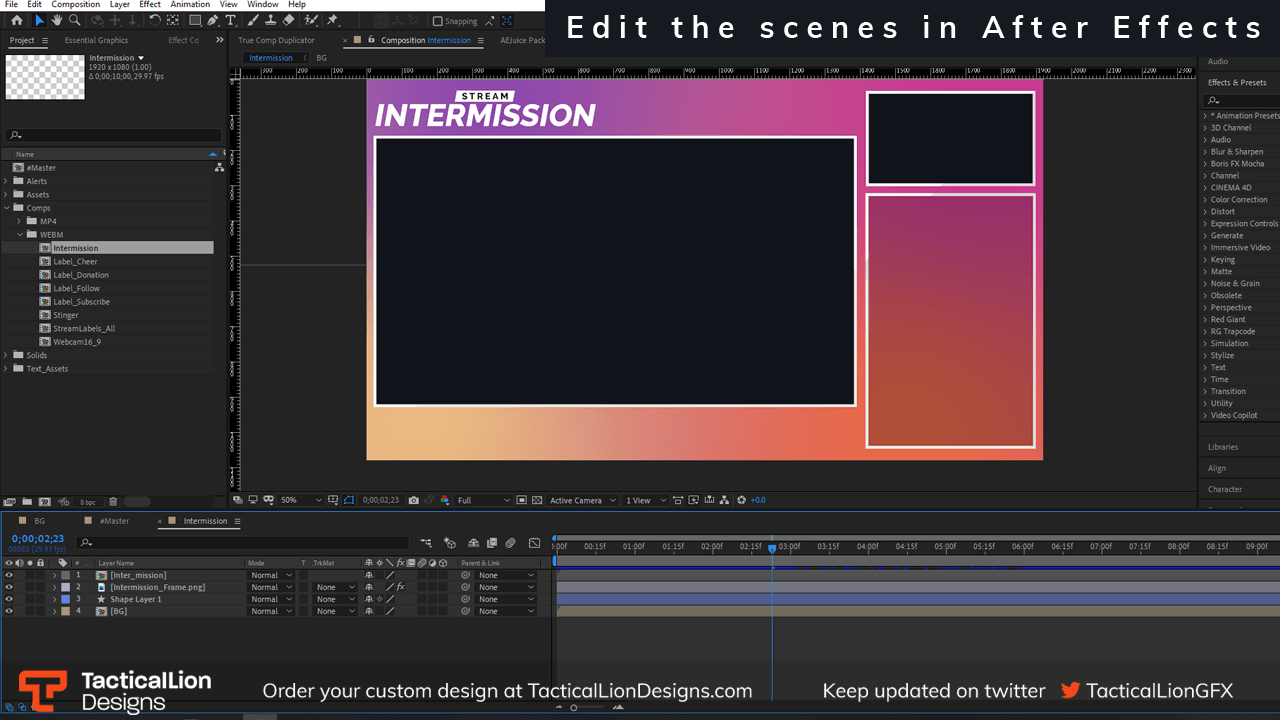Expand the Alerts folder

(6, 181)
